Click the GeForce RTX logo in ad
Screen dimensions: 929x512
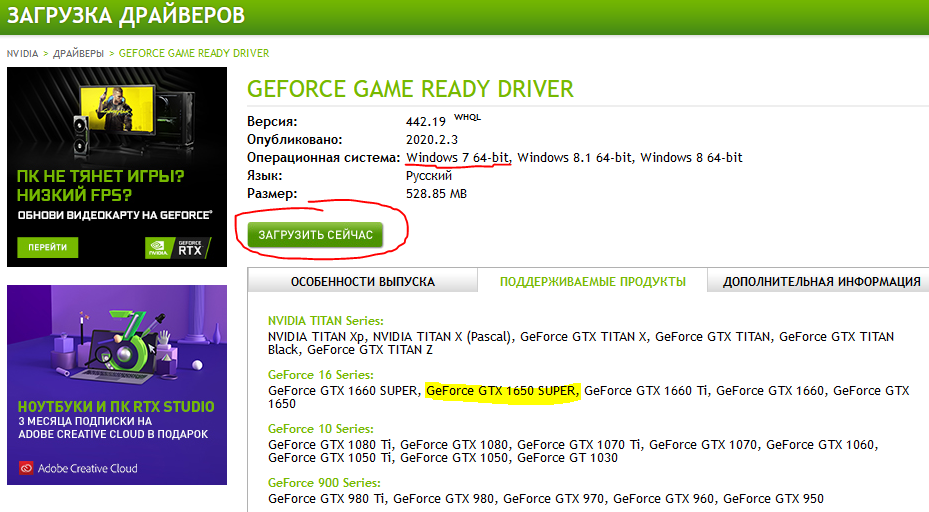(178, 247)
